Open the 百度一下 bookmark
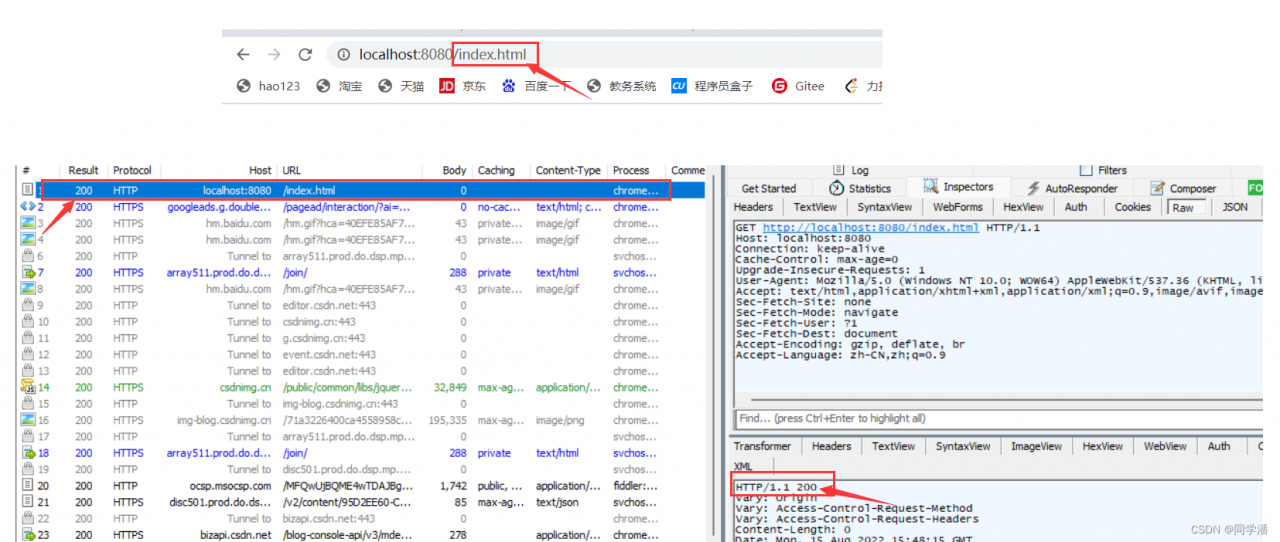1280x542 pixels. click(x=537, y=86)
